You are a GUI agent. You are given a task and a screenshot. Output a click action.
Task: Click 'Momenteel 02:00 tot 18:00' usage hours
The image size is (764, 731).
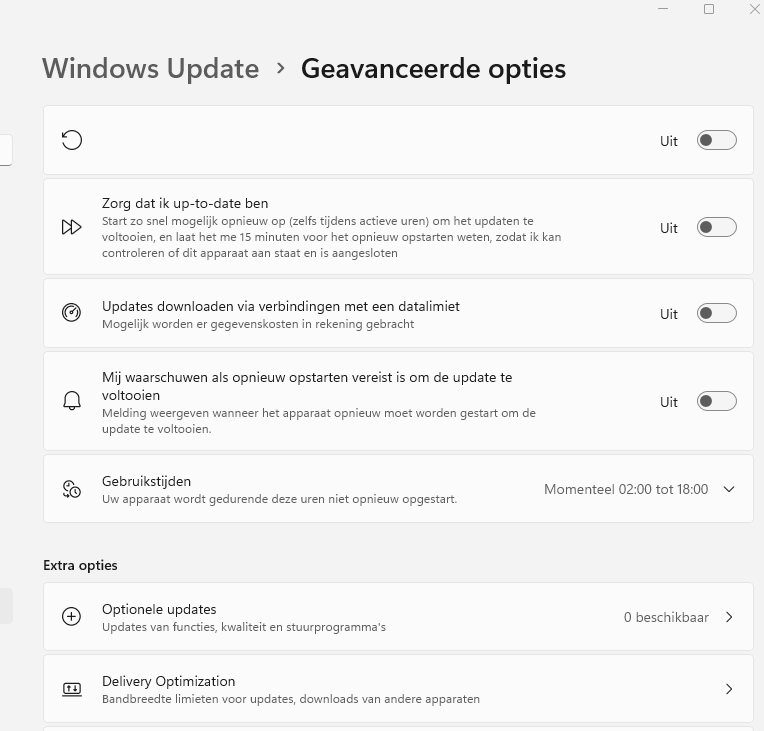point(626,489)
